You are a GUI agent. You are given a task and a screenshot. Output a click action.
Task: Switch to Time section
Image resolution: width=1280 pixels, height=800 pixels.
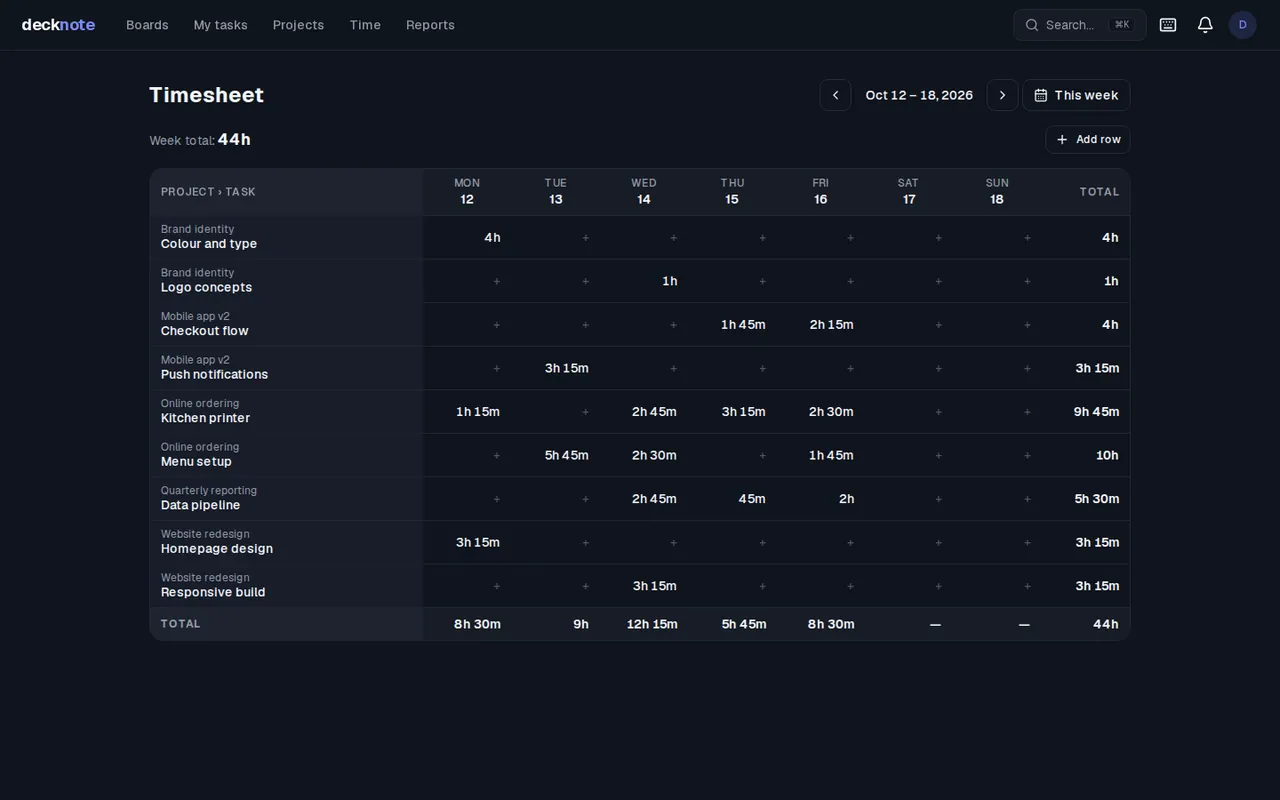click(x=365, y=25)
